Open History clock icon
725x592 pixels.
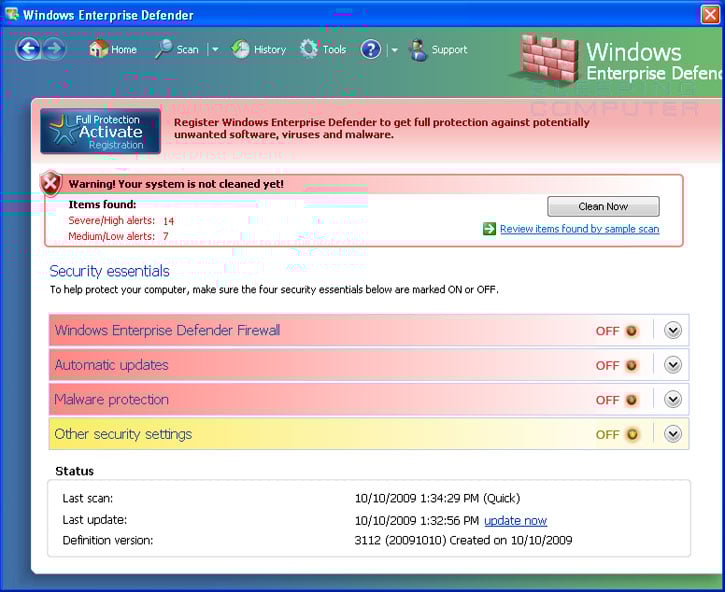(241, 49)
